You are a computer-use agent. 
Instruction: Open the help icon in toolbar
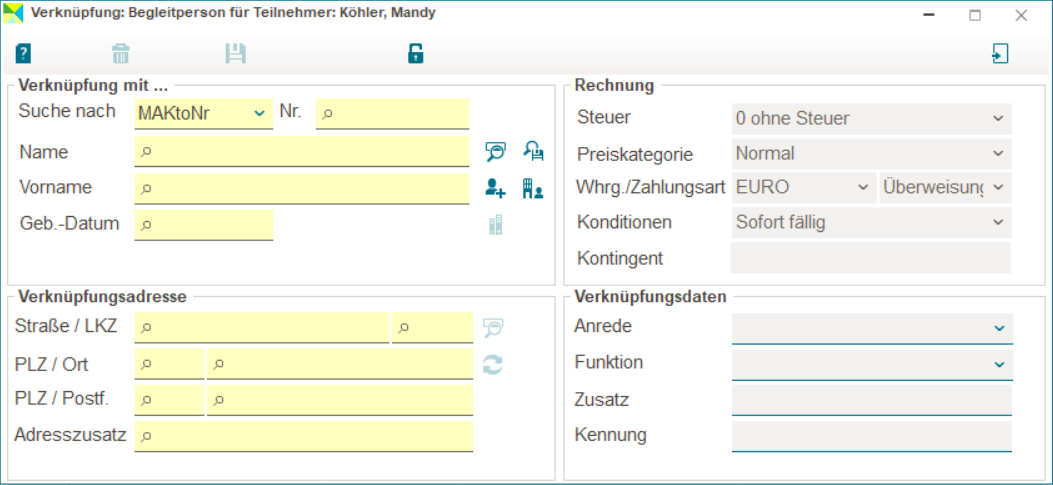24,54
